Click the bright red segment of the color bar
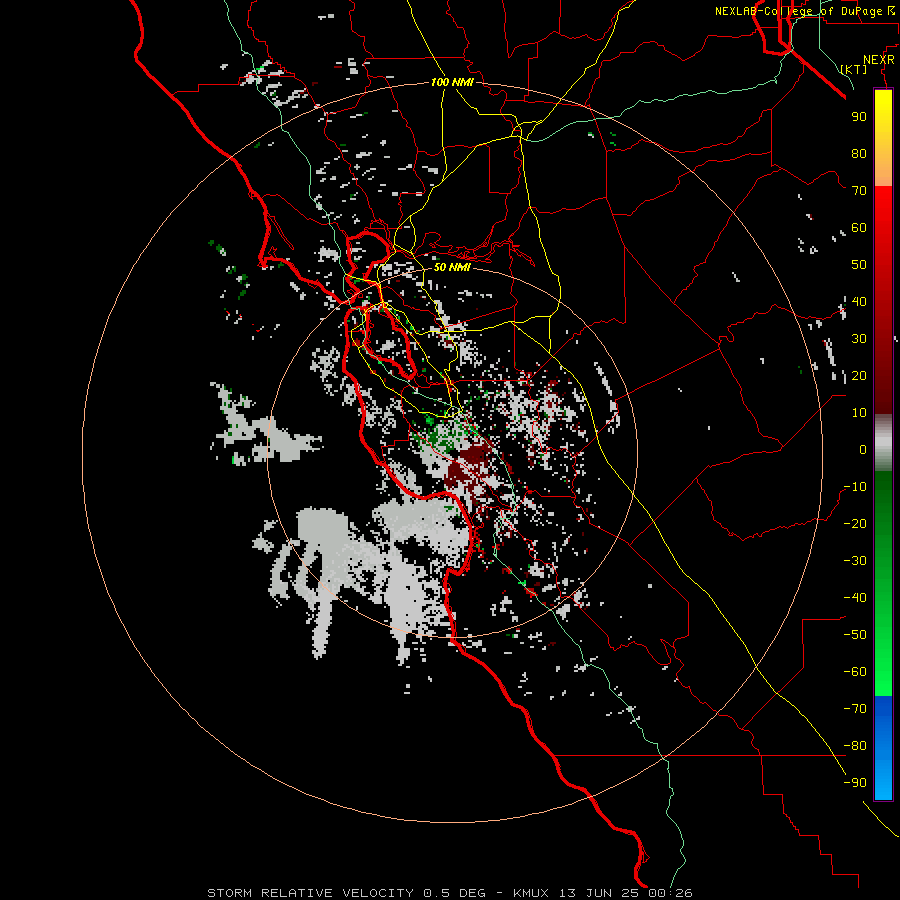Image resolution: width=900 pixels, height=900 pixels. pyautogui.click(x=883, y=230)
